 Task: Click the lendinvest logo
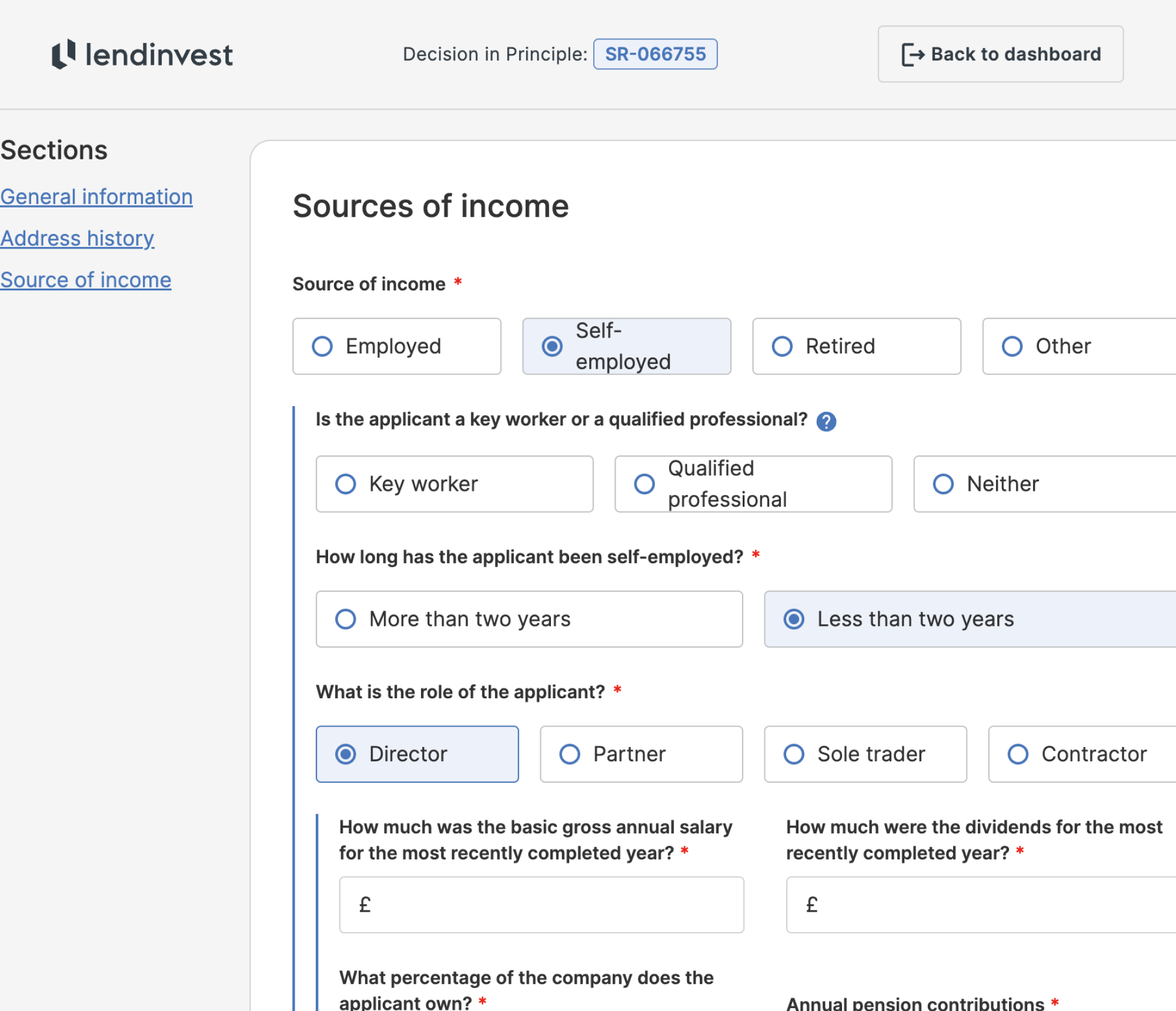click(x=142, y=55)
